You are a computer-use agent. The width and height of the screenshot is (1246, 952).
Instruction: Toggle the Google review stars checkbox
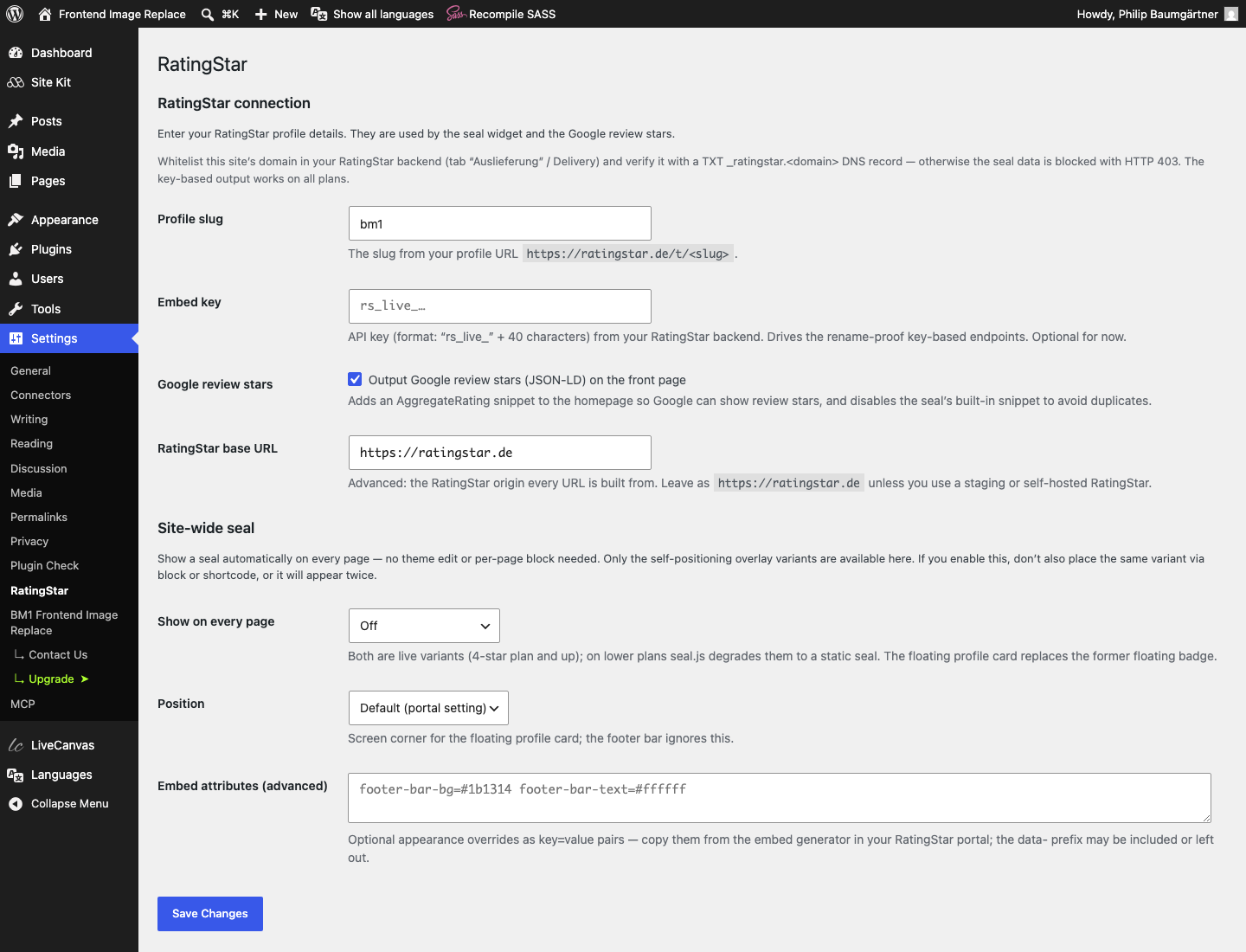click(355, 379)
